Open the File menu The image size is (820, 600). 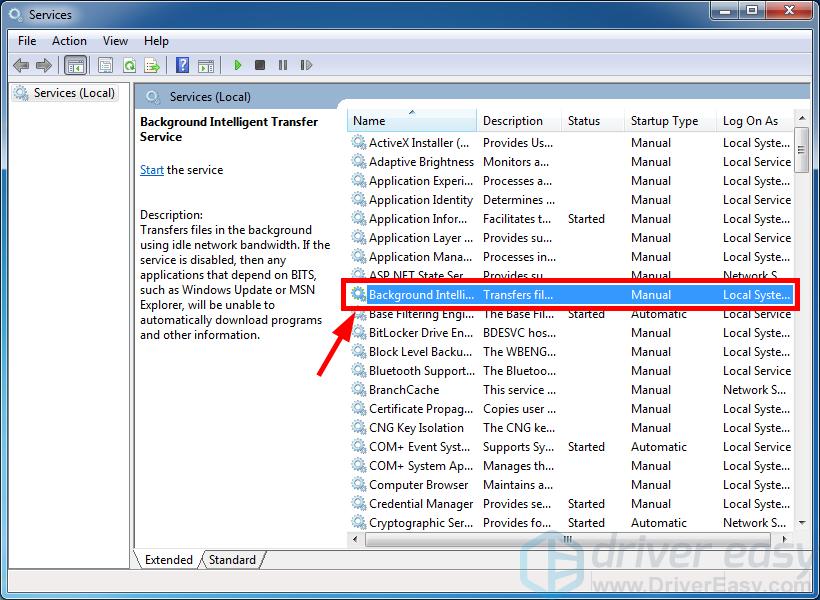(x=27, y=41)
